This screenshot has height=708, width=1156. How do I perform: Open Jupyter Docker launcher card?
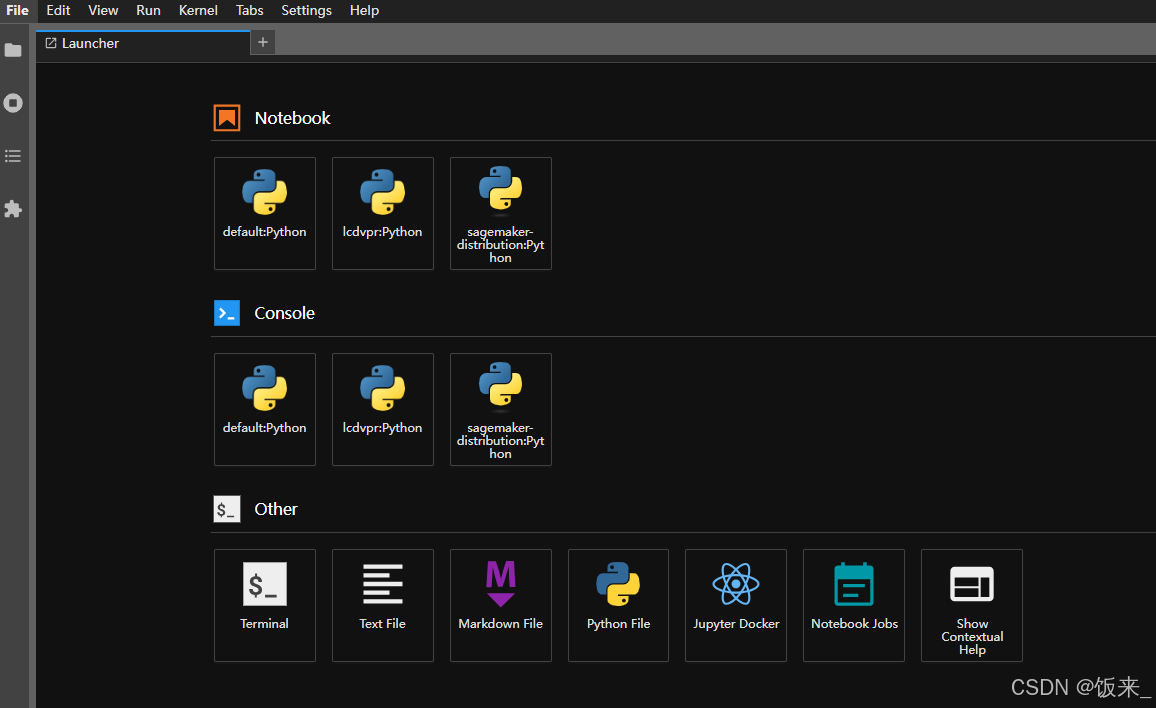(736, 605)
